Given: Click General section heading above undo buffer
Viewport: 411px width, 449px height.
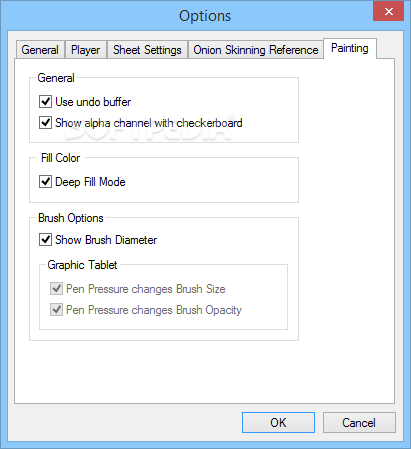Looking at the screenshot, I should tap(56, 78).
